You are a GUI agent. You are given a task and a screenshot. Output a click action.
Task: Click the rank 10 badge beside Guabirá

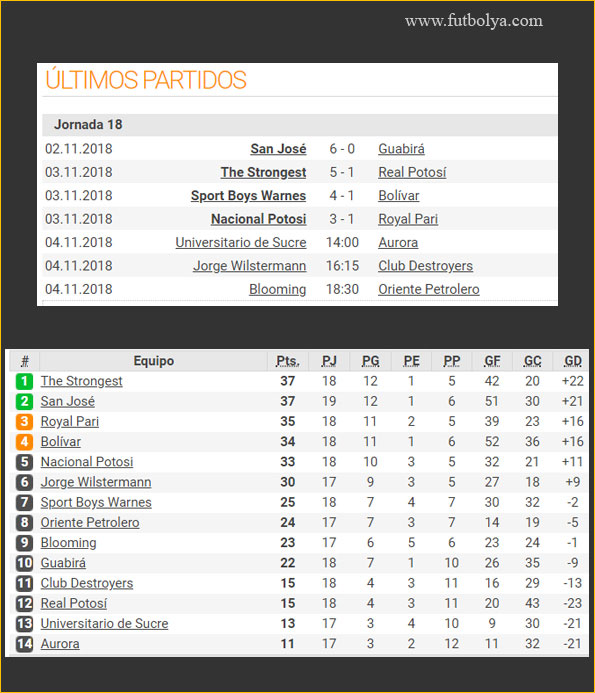click(x=24, y=563)
